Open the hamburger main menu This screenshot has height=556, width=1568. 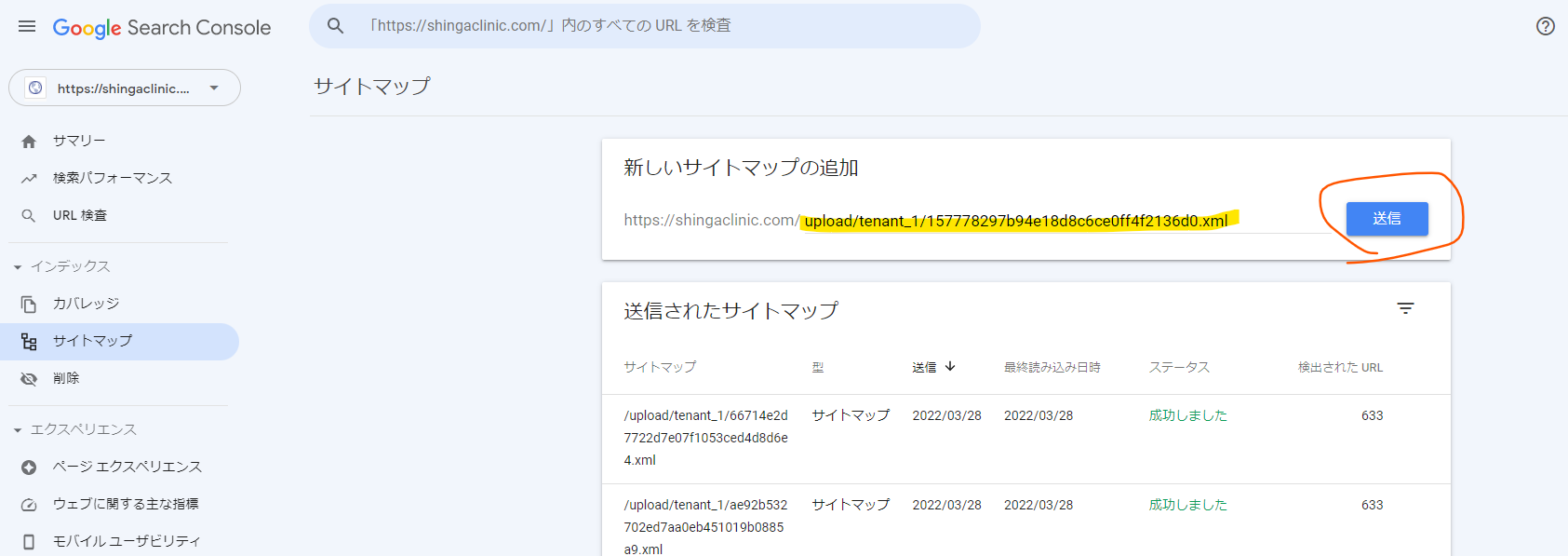[27, 27]
